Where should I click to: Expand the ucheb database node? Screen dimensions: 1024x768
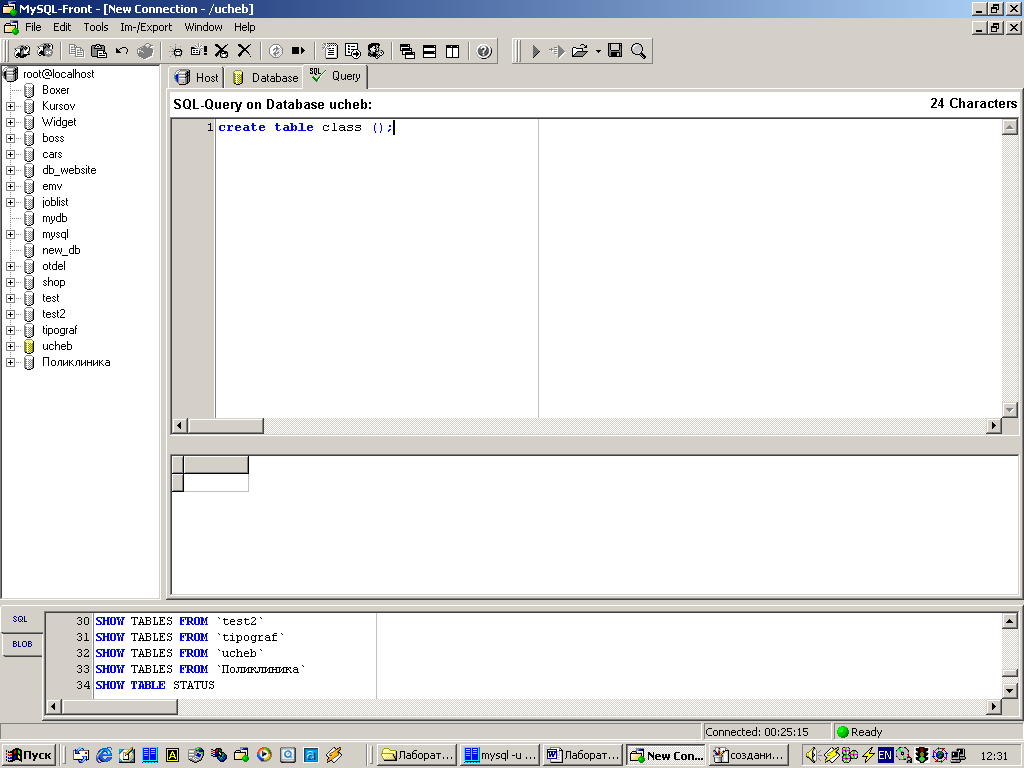click(x=10, y=347)
